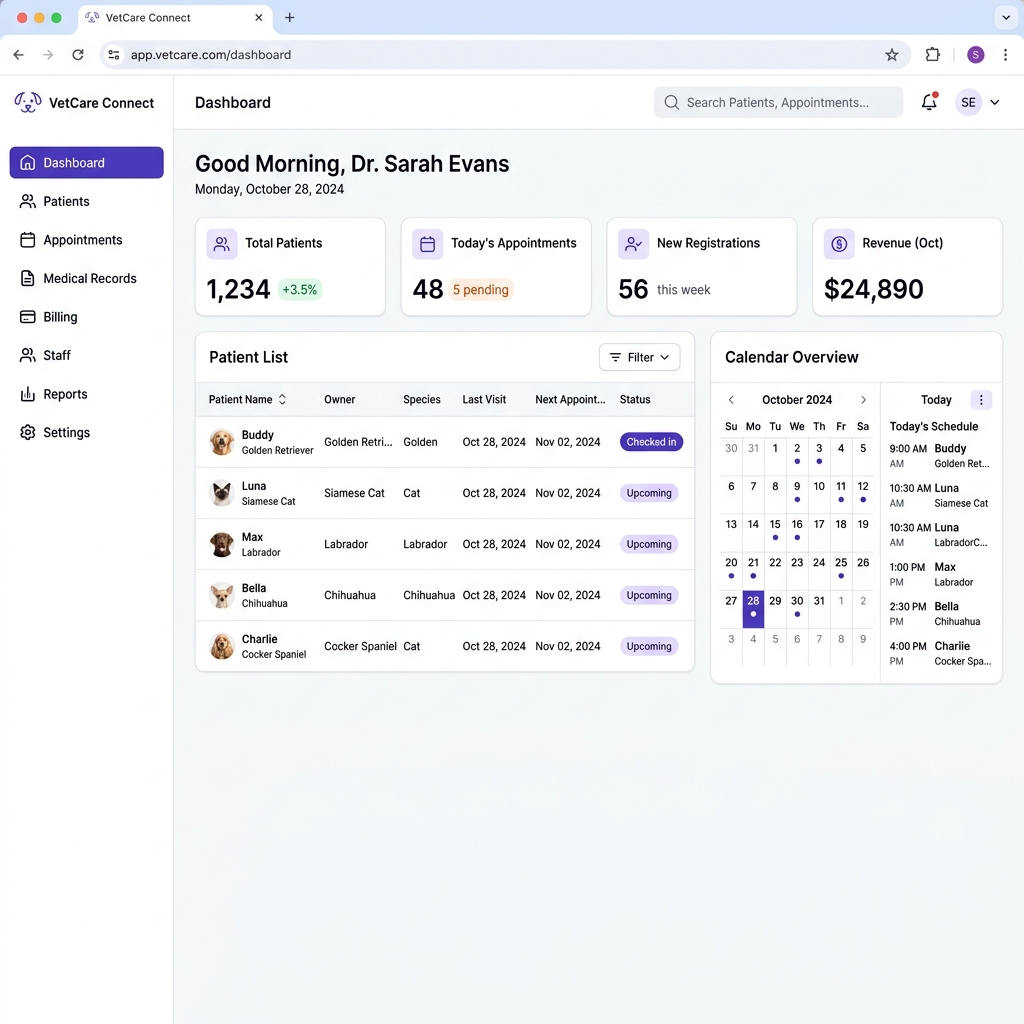Bookmark page with the star icon
1024x1024 pixels.
[892, 55]
